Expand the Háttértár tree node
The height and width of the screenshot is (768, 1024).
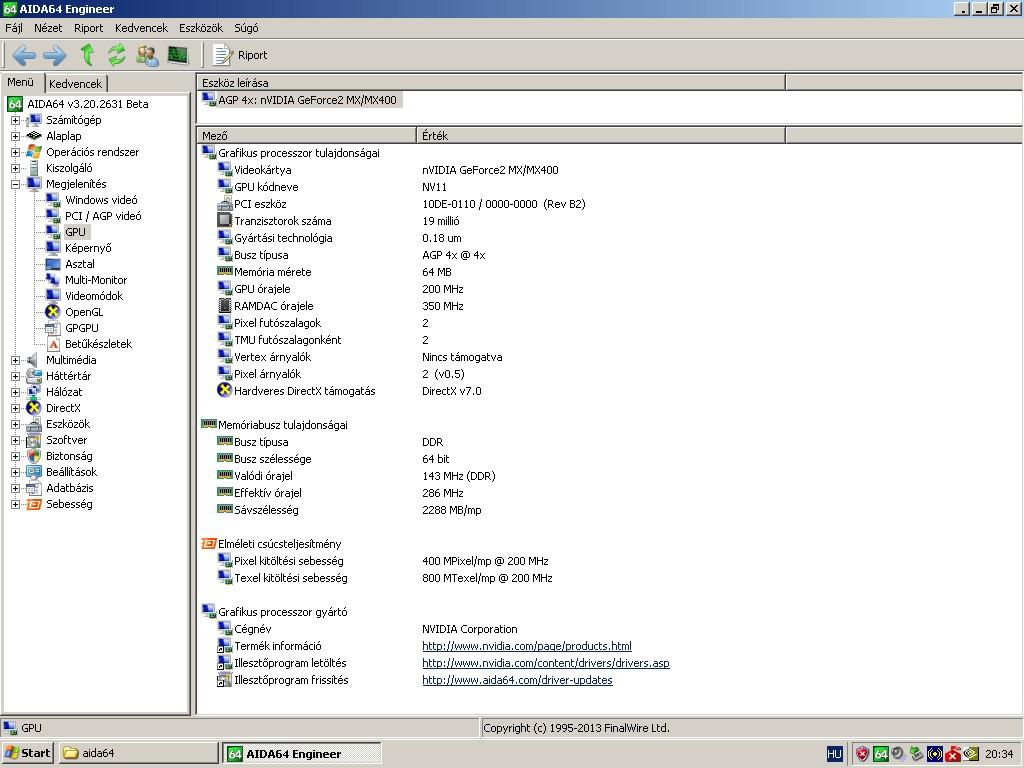coord(15,376)
